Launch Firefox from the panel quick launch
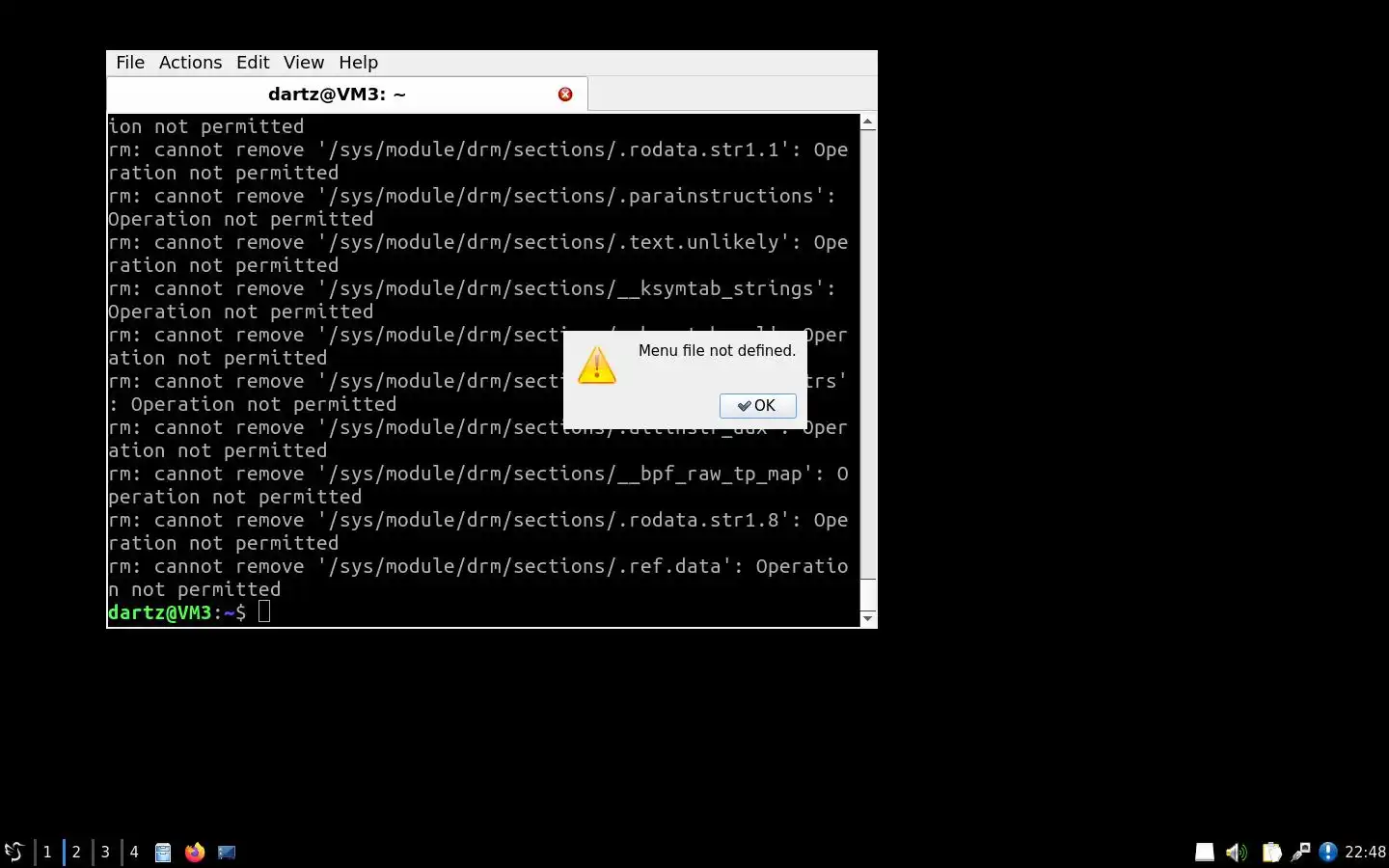 pyautogui.click(x=195, y=853)
